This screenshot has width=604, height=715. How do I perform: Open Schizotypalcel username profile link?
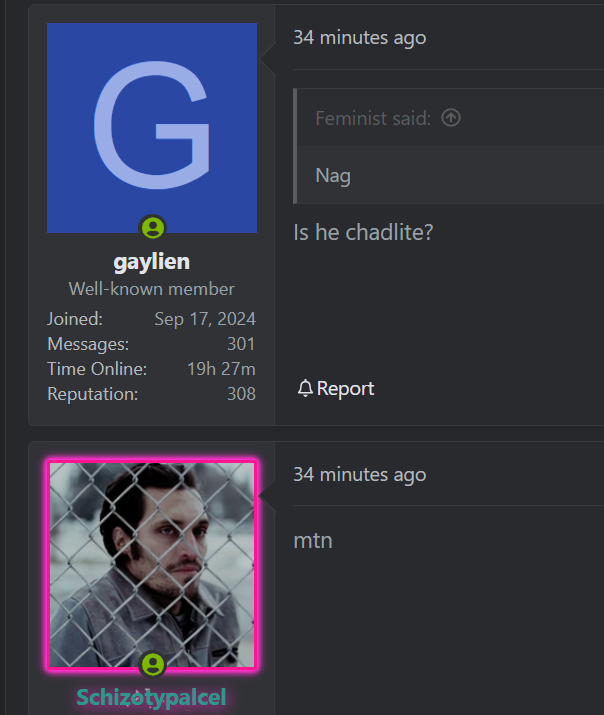[x=151, y=698]
